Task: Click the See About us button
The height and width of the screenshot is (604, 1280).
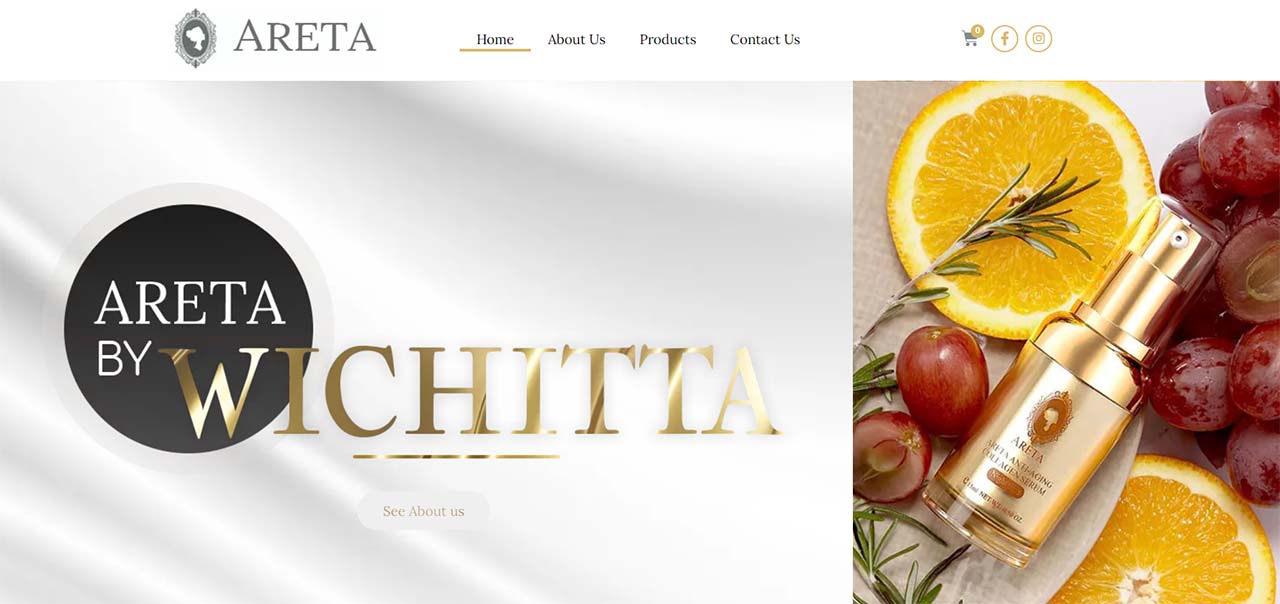Action: (x=424, y=511)
